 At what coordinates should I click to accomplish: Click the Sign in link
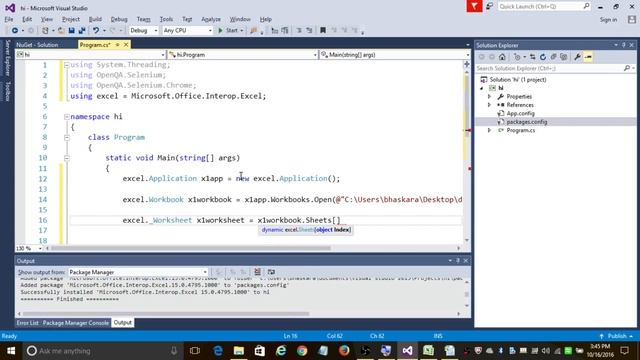pyautogui.click(x=608, y=20)
